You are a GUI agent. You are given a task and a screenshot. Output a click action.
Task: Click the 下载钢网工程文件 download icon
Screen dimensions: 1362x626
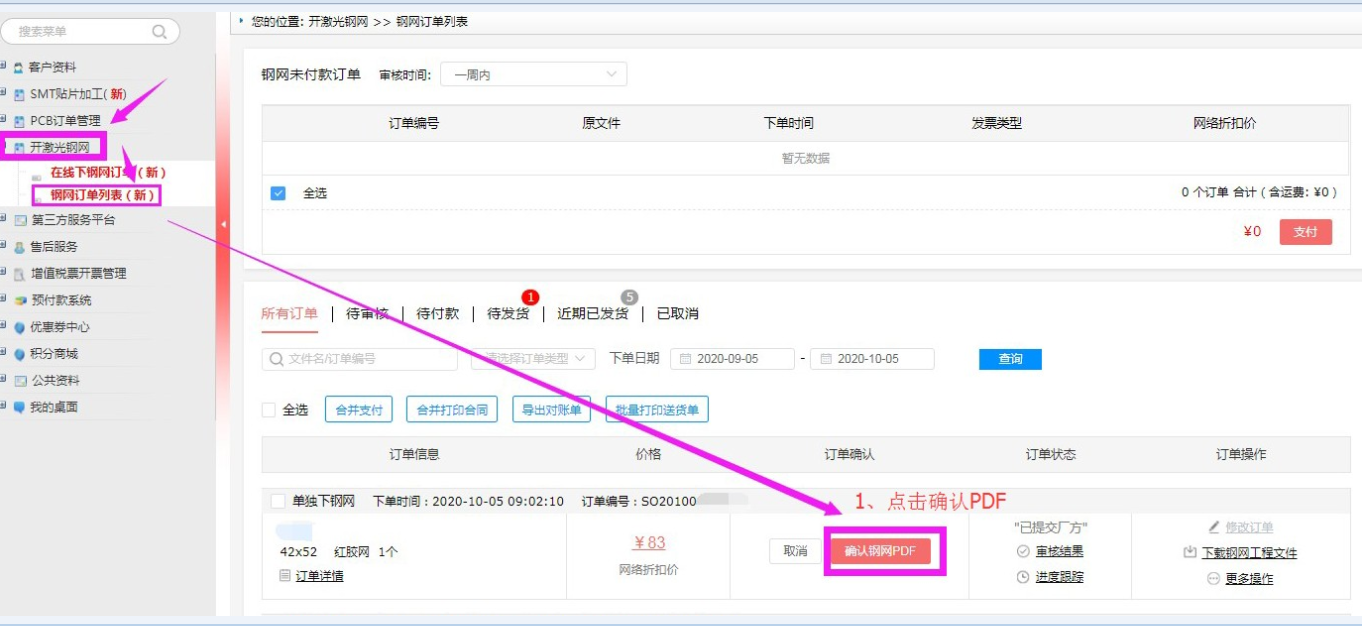click(x=1189, y=553)
